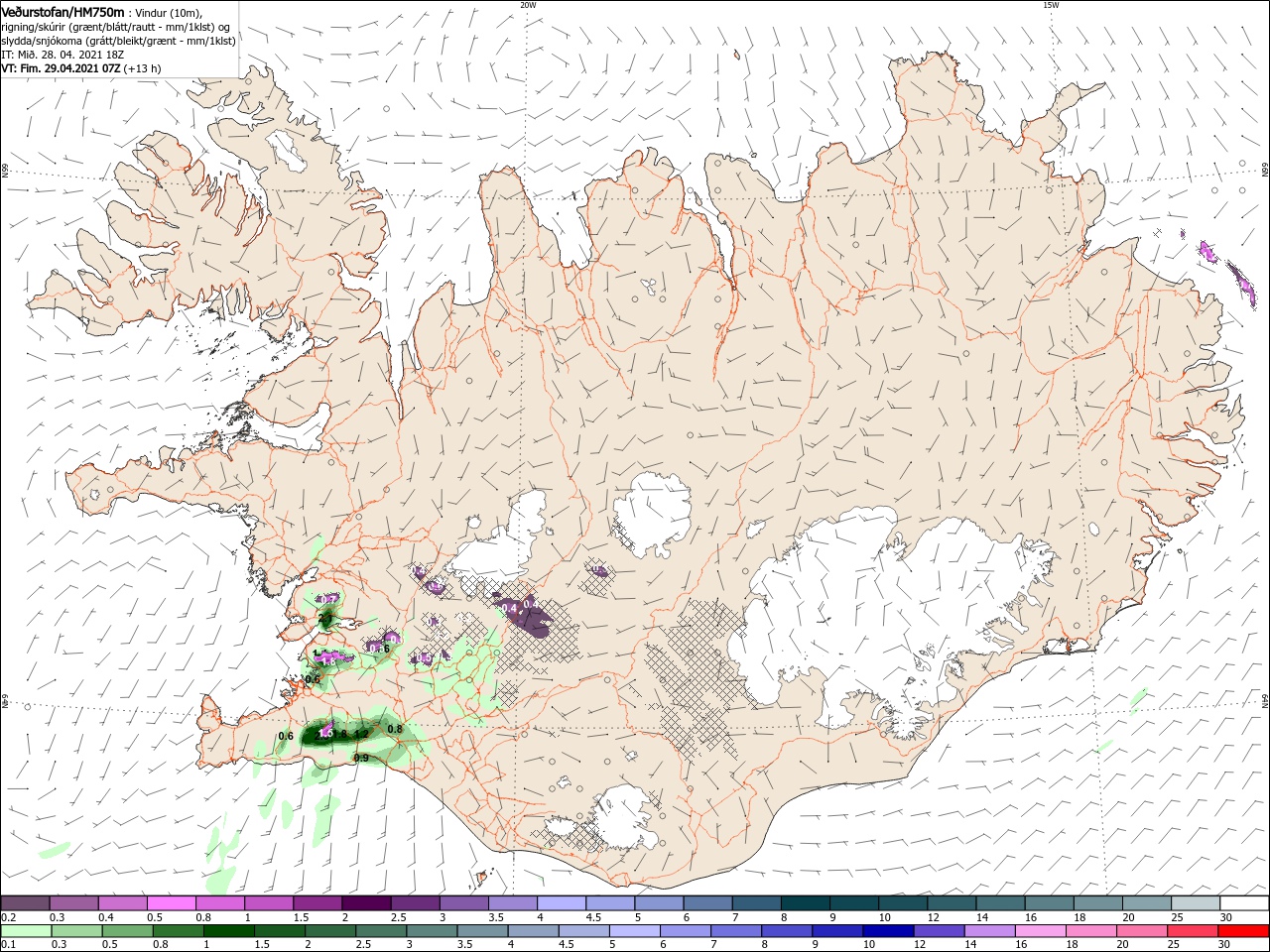Pick purple rain swatch between 12 and 14

tap(939, 931)
